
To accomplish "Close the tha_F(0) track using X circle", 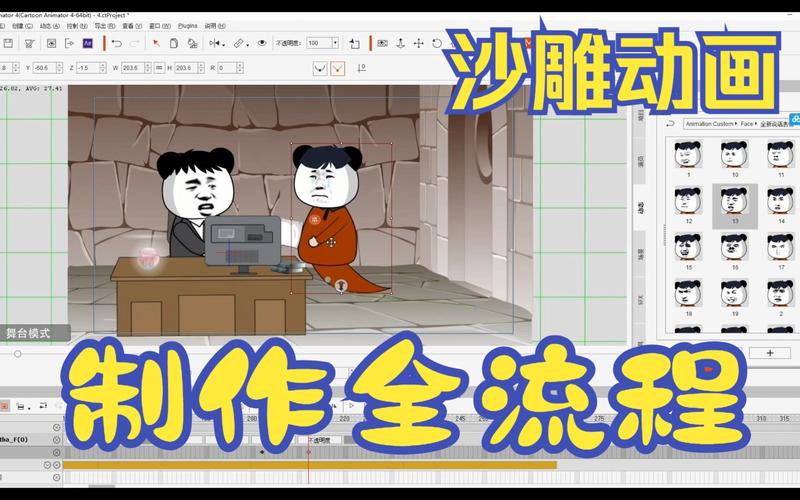I will 57,440.
